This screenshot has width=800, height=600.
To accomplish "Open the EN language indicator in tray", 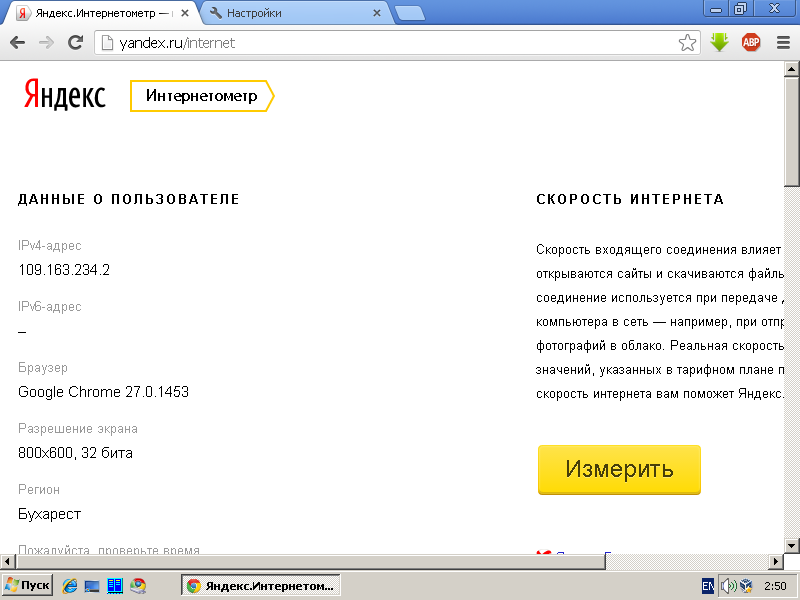I will click(708, 586).
